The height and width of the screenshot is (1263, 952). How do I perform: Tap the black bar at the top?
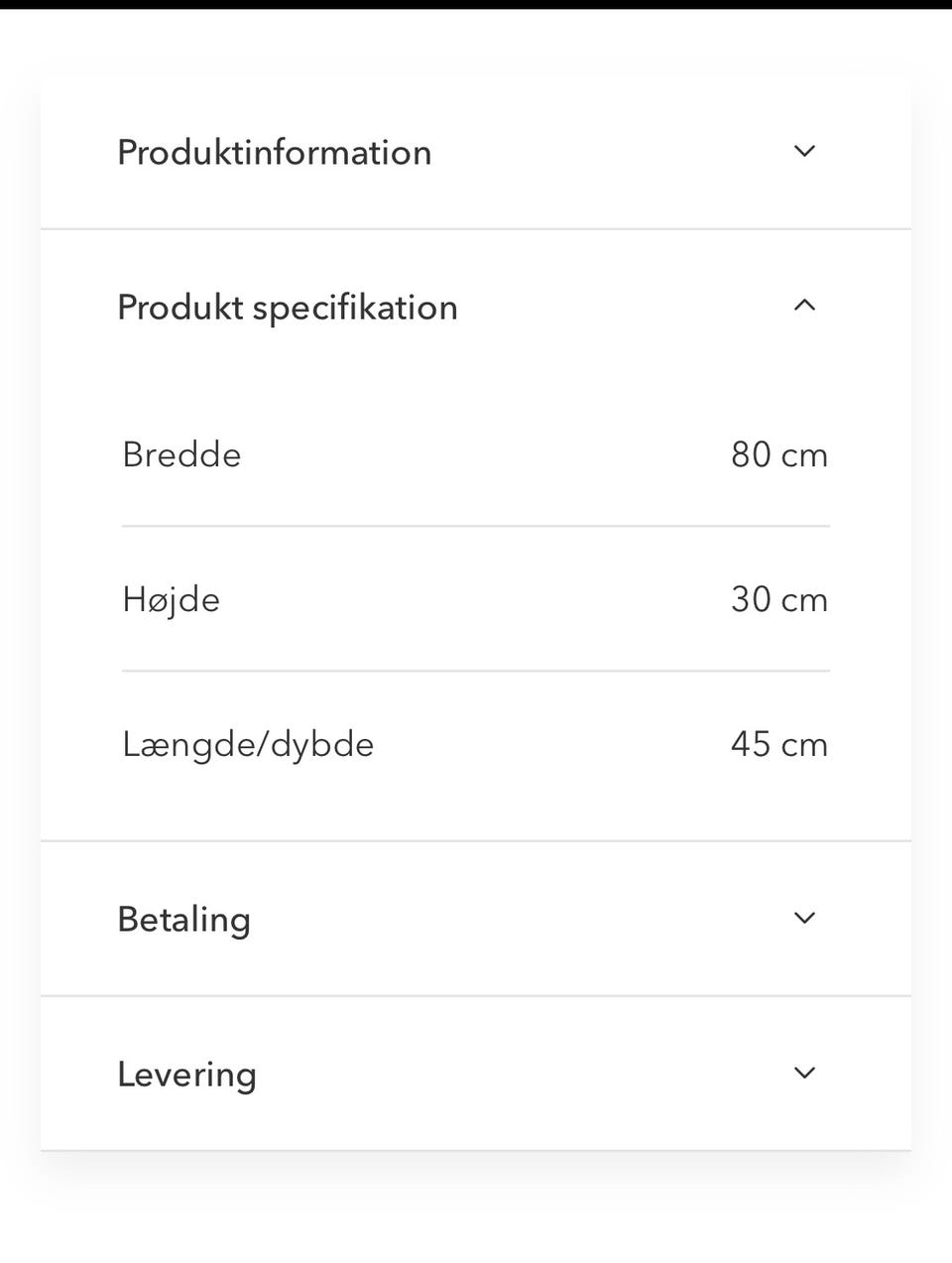[x=476, y=4]
